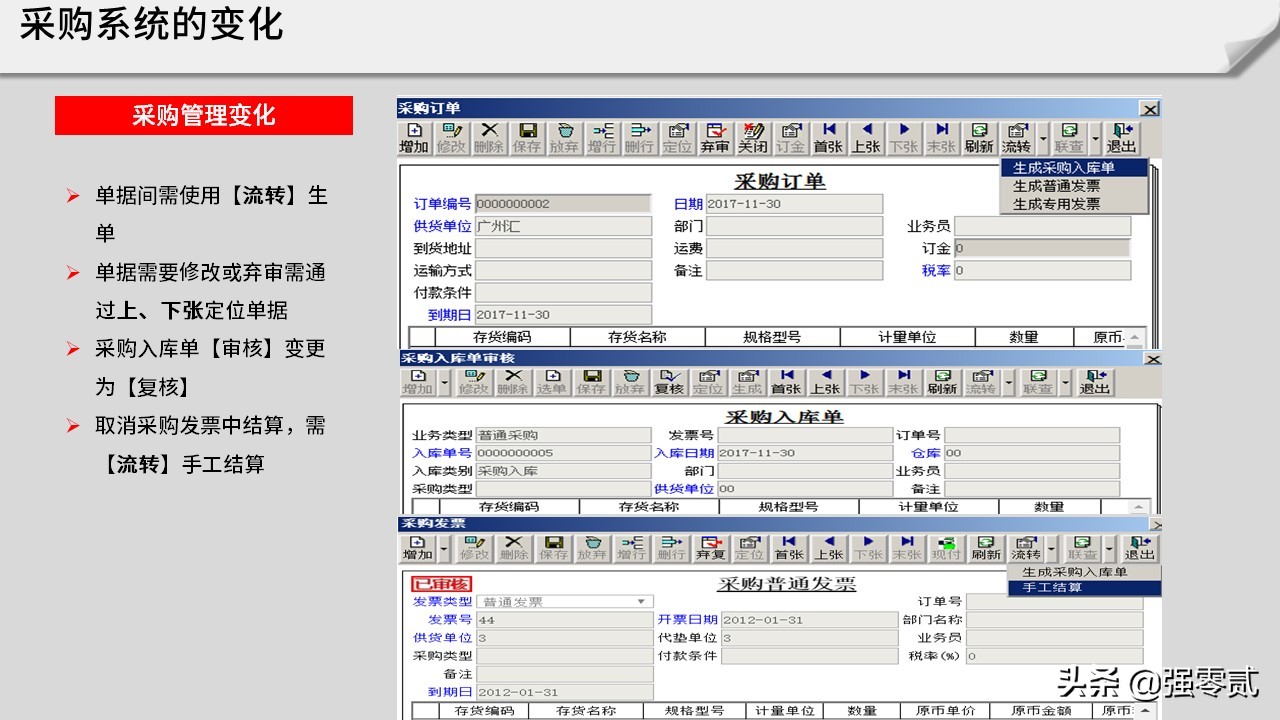Click 弃复 in the 采购发票 toolbar

711,548
